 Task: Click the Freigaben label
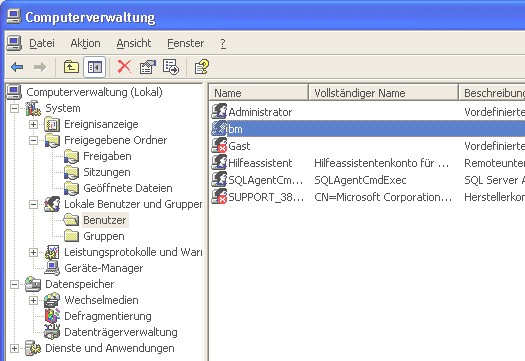coord(107,156)
